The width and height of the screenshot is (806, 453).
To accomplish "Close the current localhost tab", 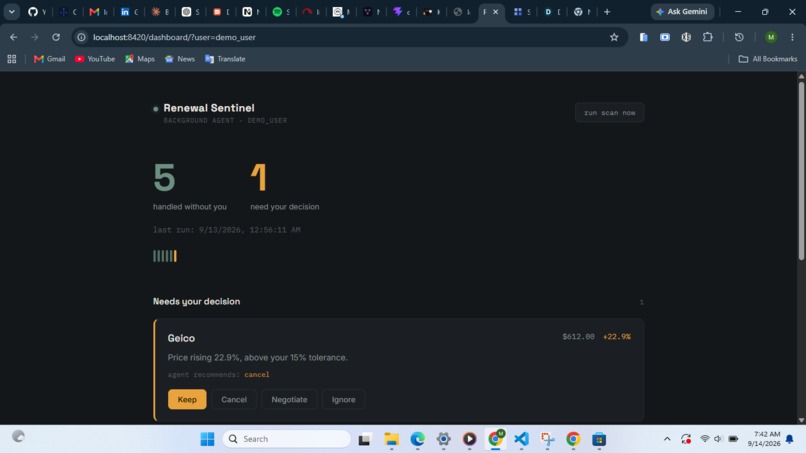I will coord(496,11).
